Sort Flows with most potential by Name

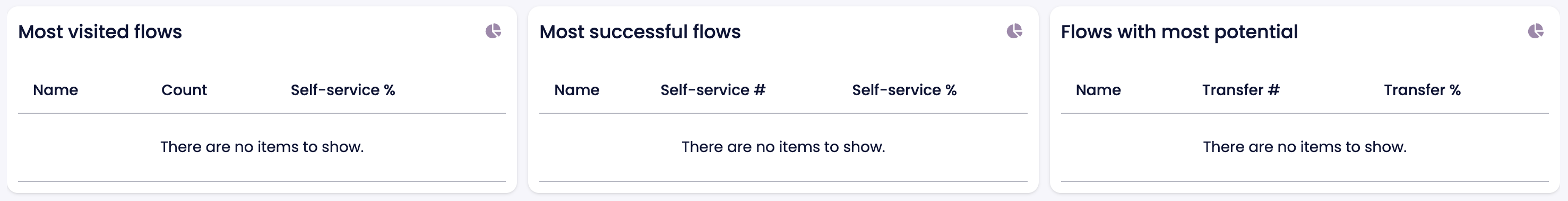(x=1098, y=90)
